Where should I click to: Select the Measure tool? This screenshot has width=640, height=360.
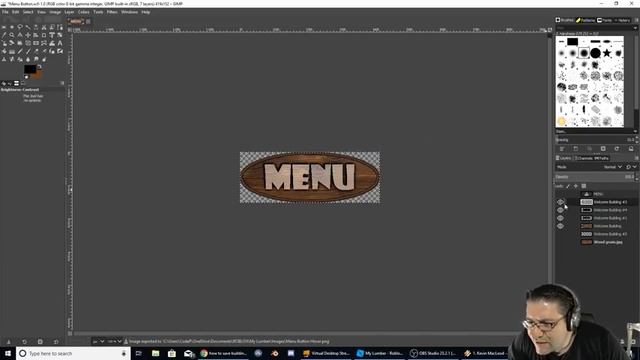(20, 36)
